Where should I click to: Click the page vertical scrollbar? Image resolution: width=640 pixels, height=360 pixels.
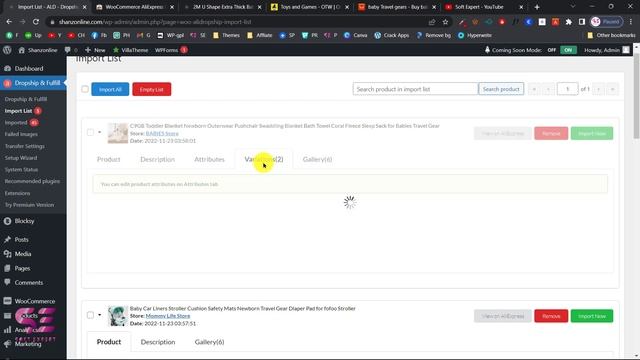pyautogui.click(x=636, y=96)
